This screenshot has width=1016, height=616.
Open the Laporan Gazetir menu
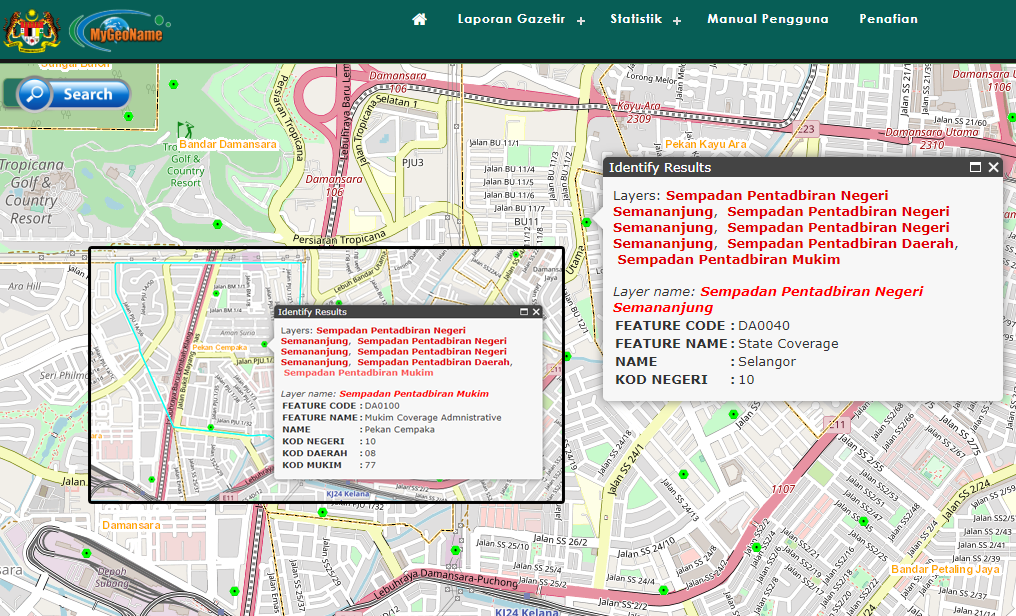coord(521,19)
